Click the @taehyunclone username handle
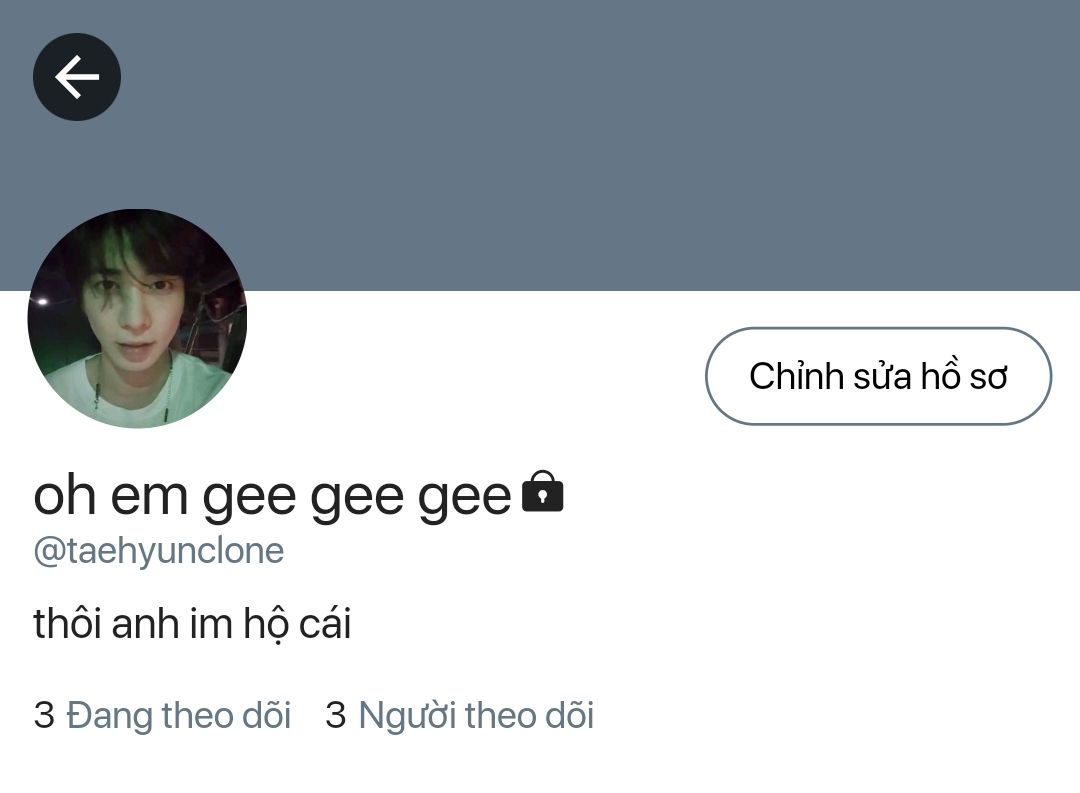The image size is (1080, 793). pos(158,551)
